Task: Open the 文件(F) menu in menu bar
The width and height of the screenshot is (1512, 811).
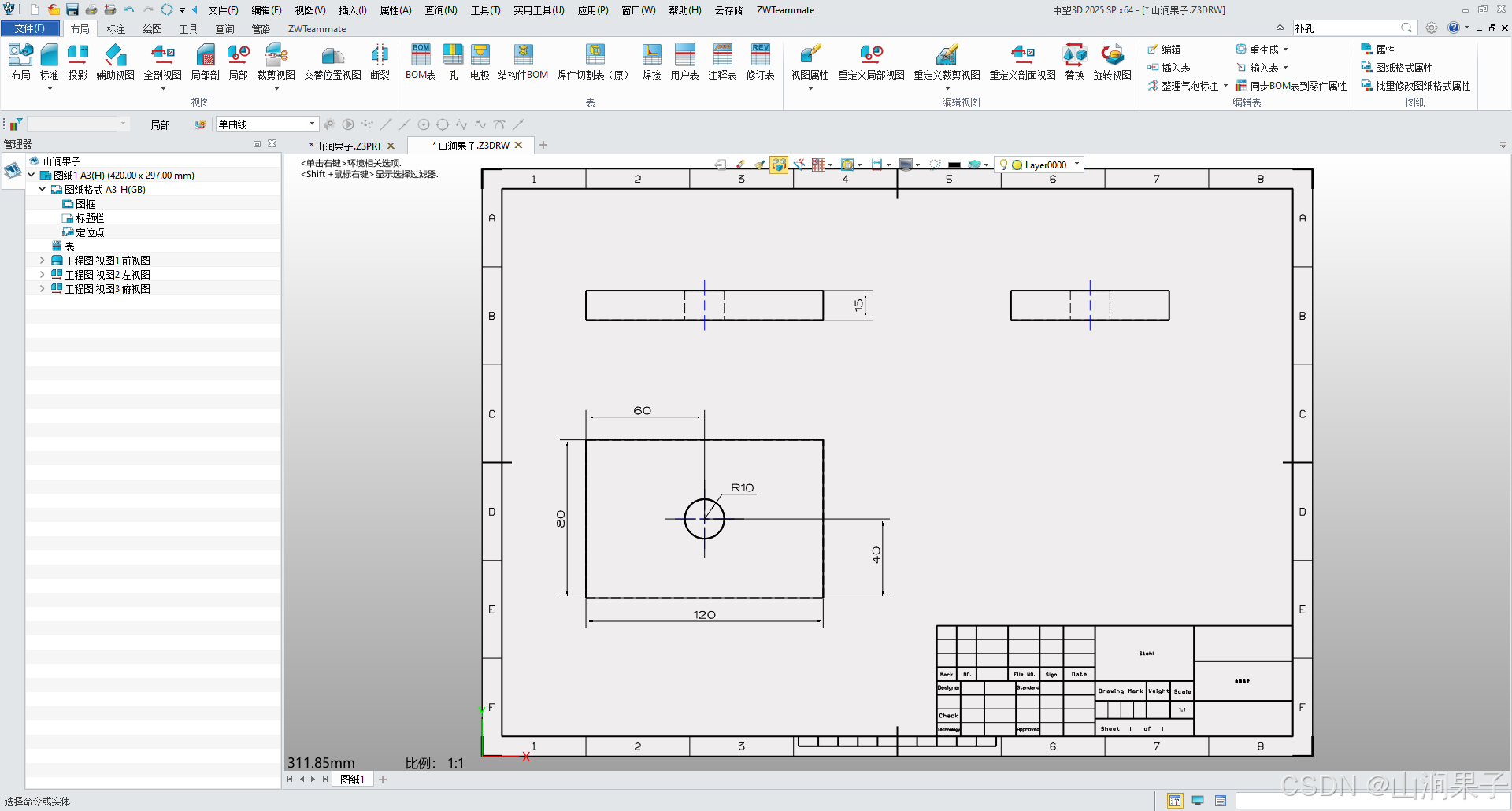Action: click(223, 10)
